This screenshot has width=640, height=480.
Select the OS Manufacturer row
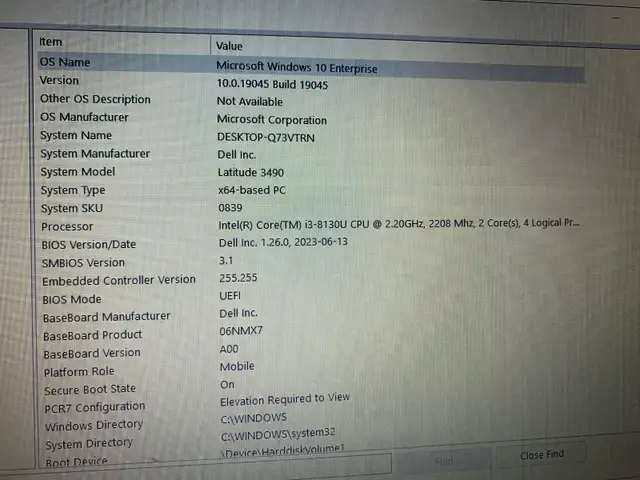(x=84, y=117)
